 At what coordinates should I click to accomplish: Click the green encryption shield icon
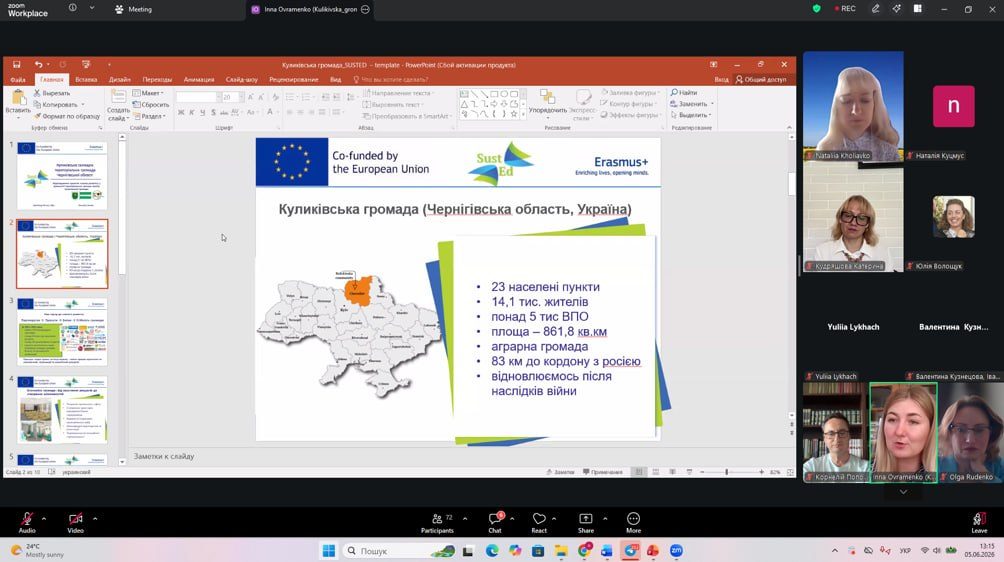pos(816,9)
